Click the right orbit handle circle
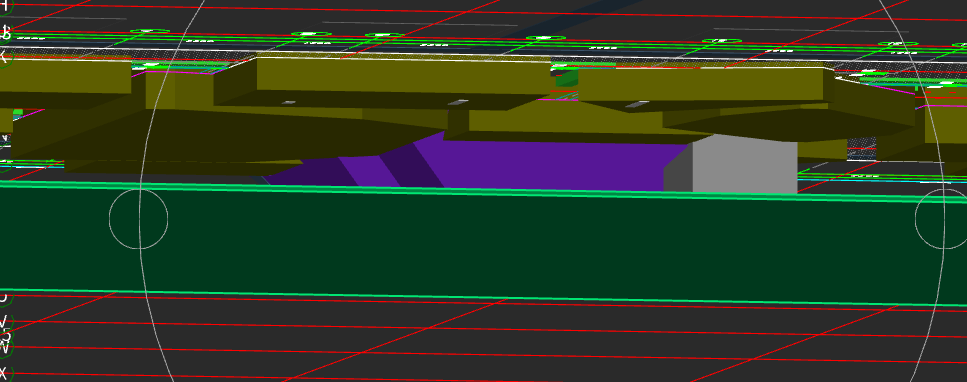Image resolution: width=967 pixels, height=382 pixels. [944, 219]
